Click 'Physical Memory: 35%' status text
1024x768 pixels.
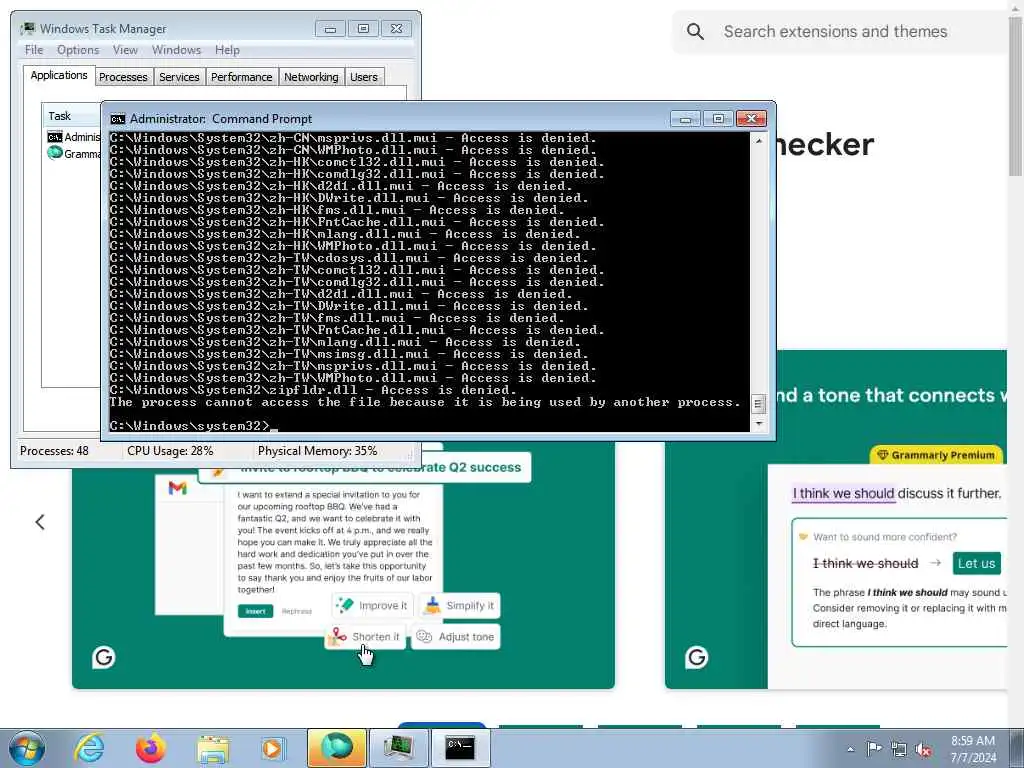(x=317, y=451)
